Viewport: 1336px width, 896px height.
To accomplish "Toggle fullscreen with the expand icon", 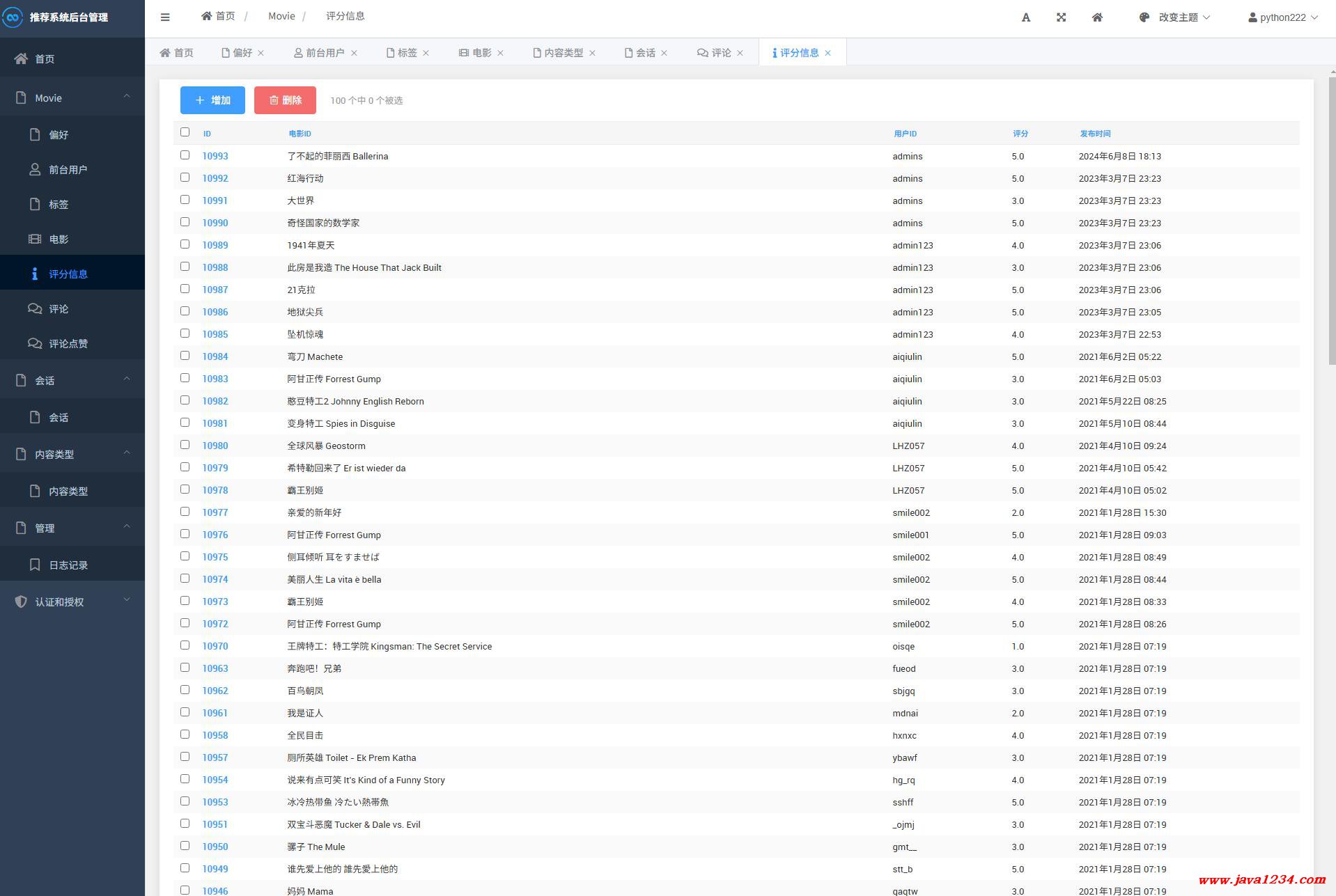I will tap(1061, 17).
